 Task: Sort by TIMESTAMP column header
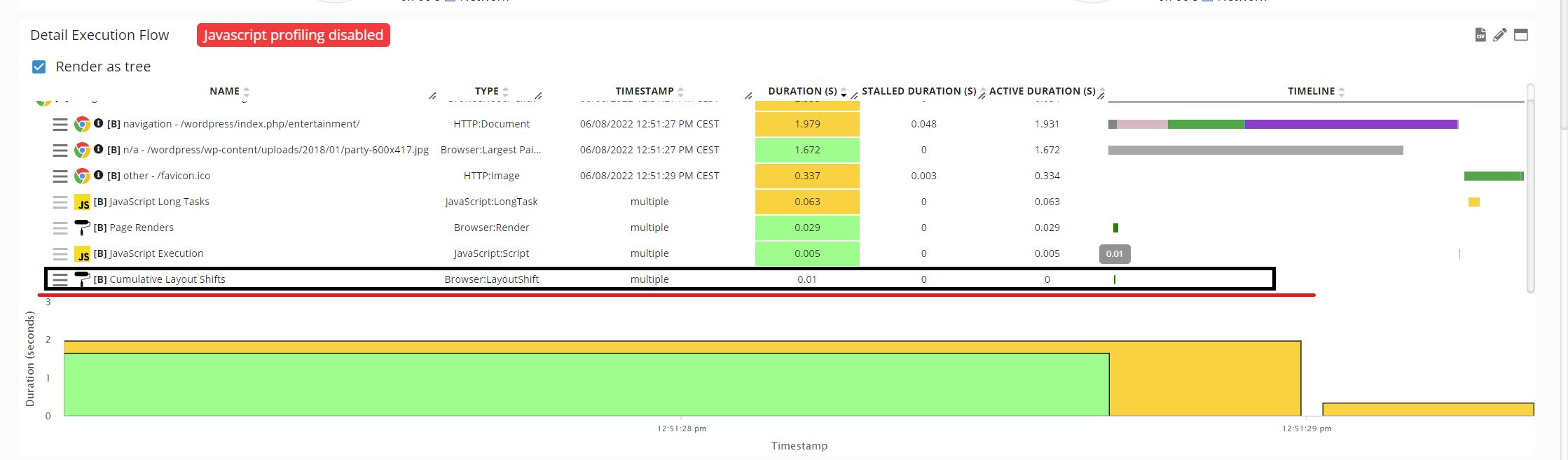click(645, 91)
